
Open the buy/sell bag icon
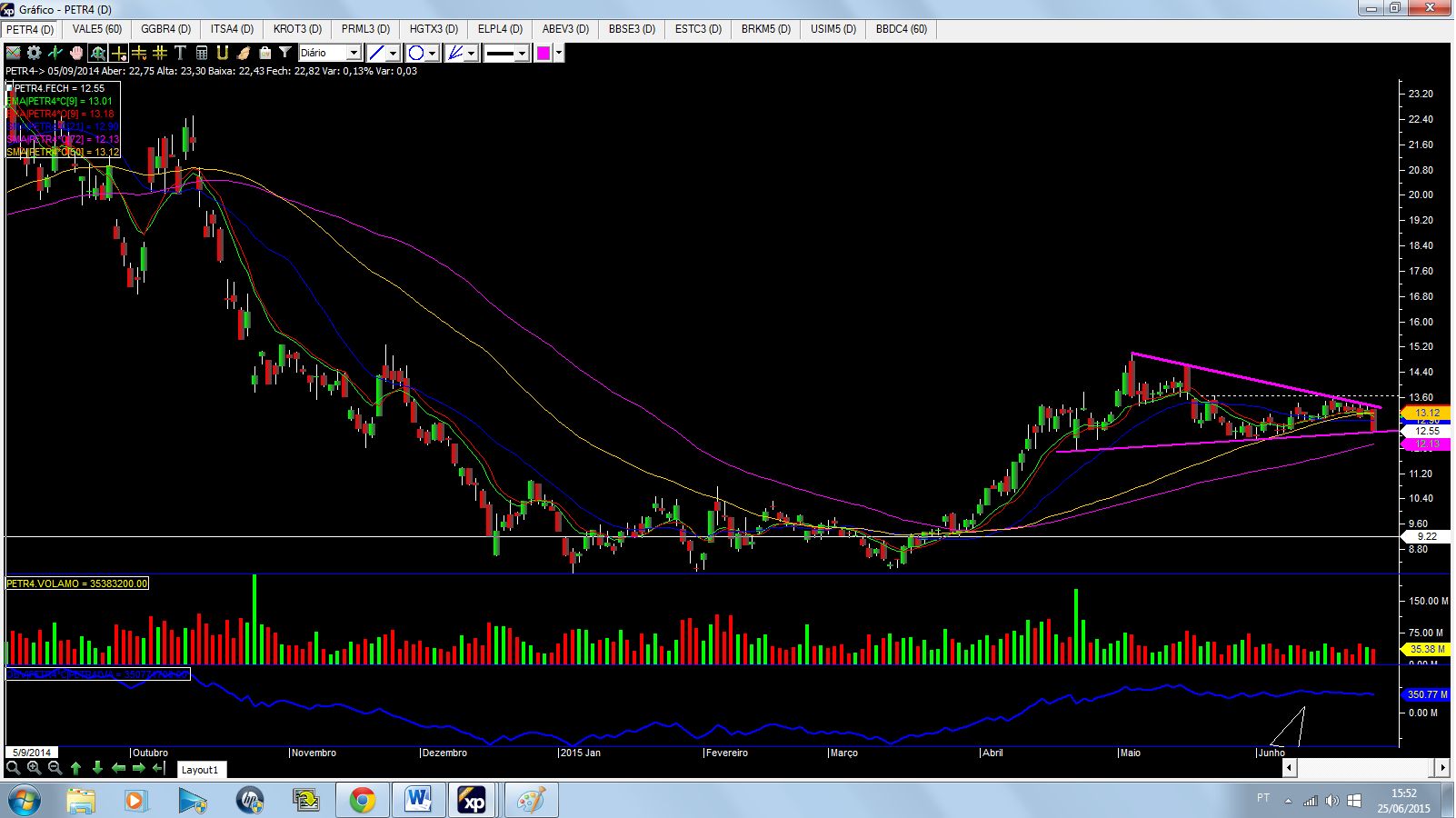pos(264,53)
